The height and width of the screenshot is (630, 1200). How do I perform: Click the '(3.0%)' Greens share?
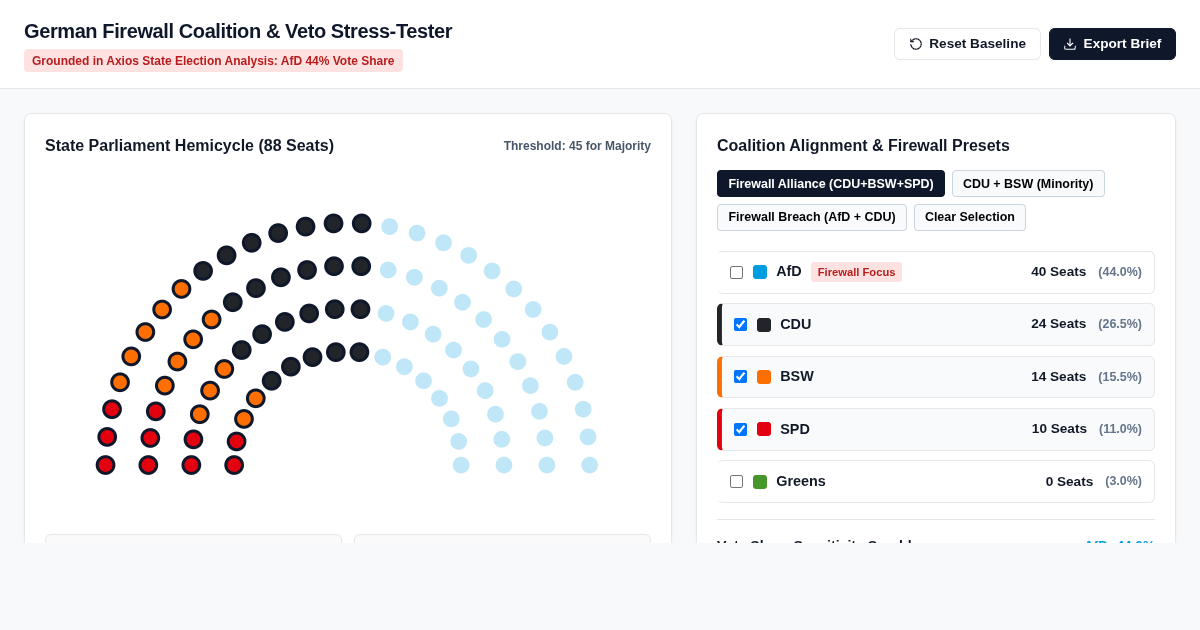click(x=1123, y=481)
